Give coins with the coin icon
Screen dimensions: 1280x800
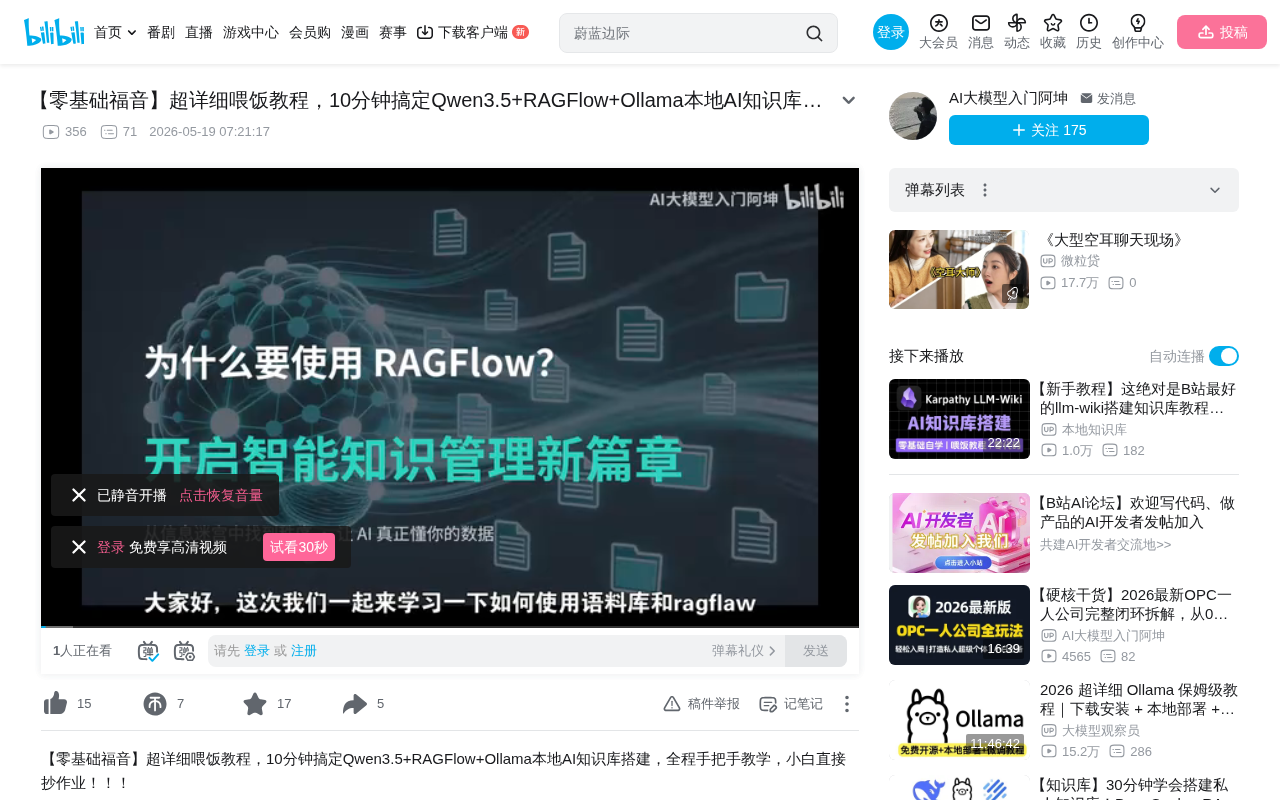(155, 704)
